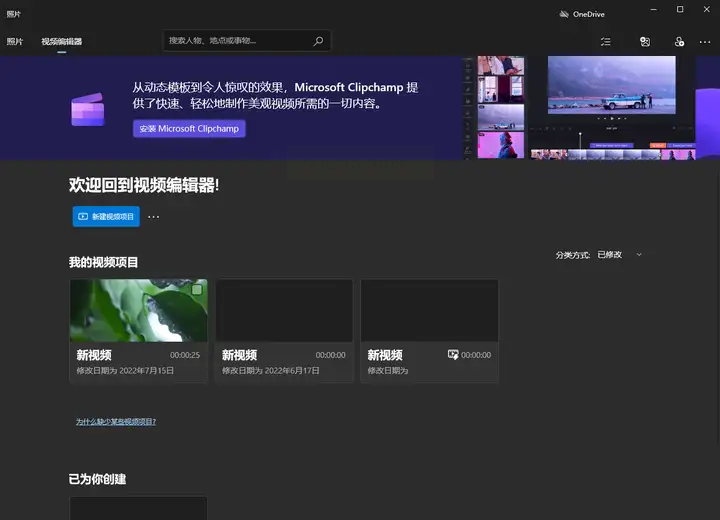Click the chevron beside 已修改
Image resolution: width=720 pixels, height=520 pixels.
pyautogui.click(x=639, y=254)
